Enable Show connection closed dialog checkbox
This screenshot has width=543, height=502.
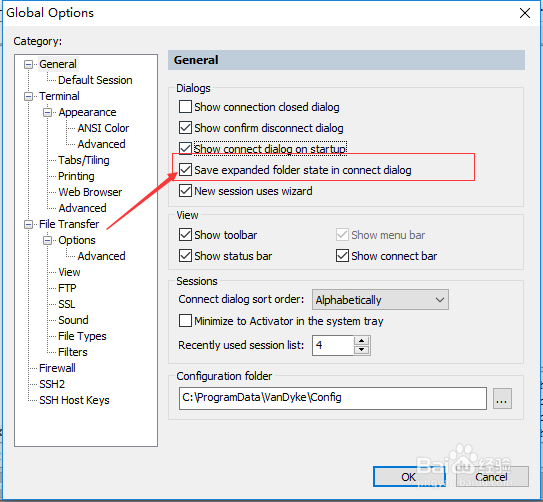click(x=185, y=107)
